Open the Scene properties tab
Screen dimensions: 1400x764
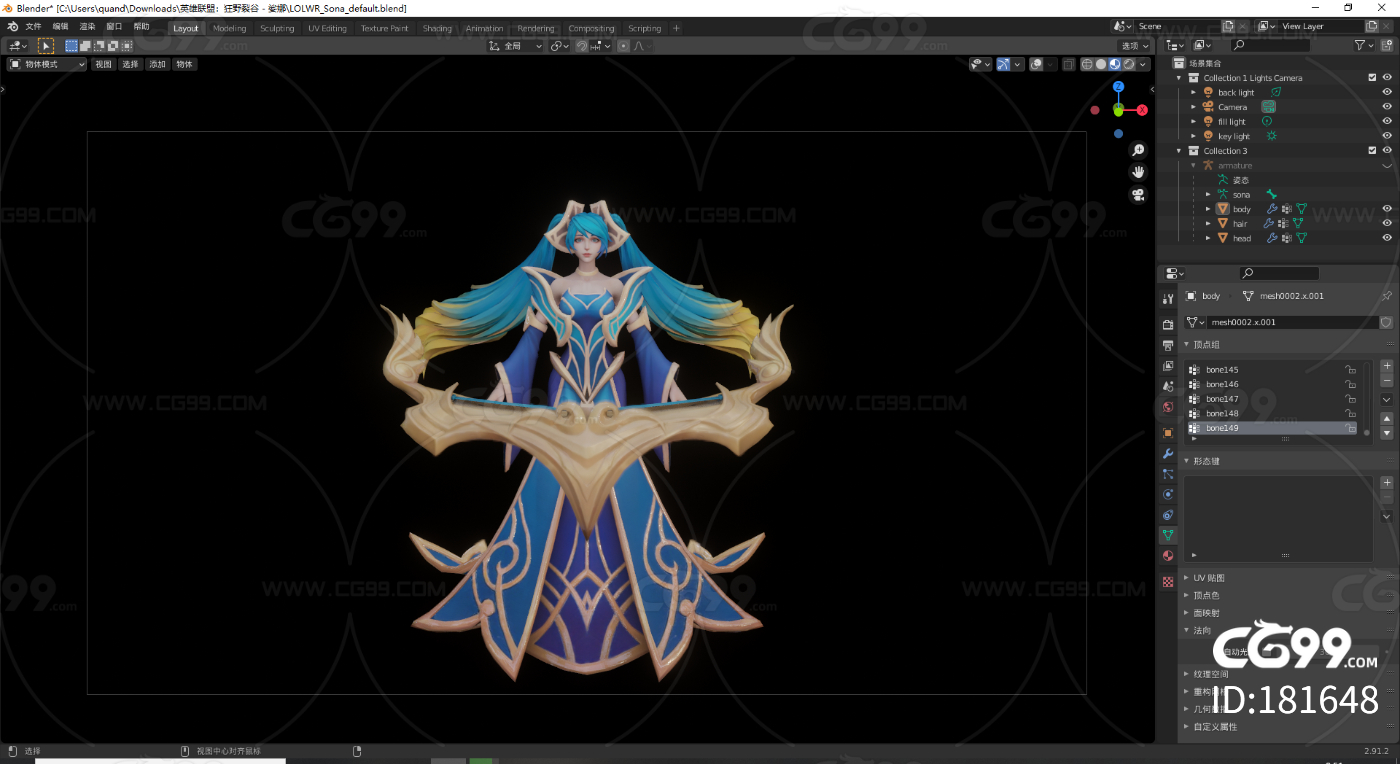pos(1167,386)
